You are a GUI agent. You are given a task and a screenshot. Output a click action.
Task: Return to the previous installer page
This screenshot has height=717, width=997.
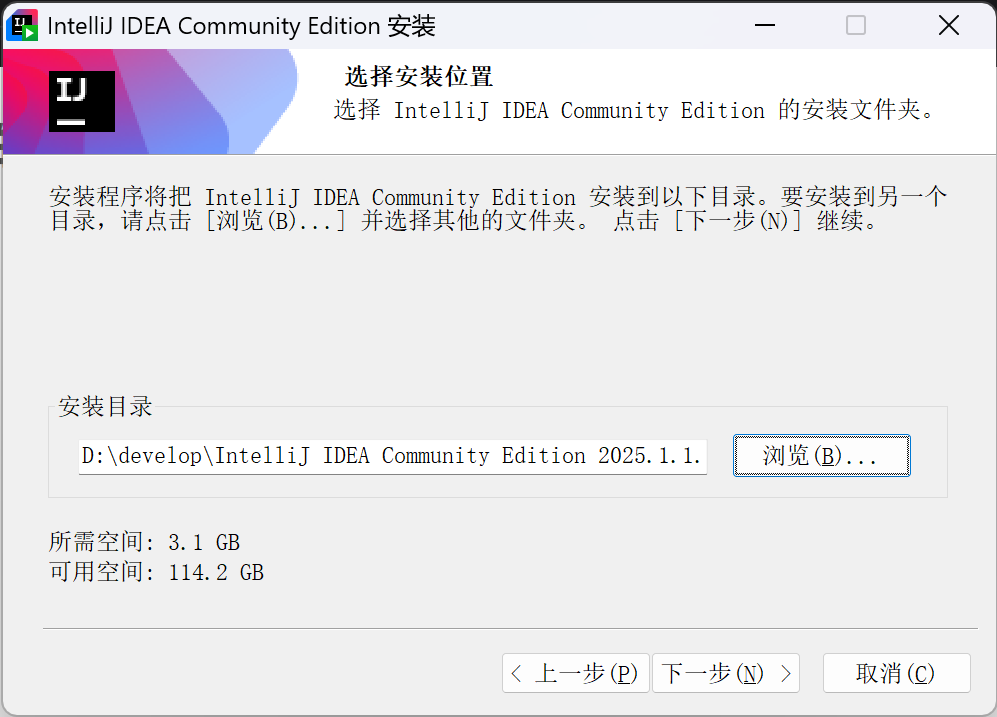click(575, 673)
